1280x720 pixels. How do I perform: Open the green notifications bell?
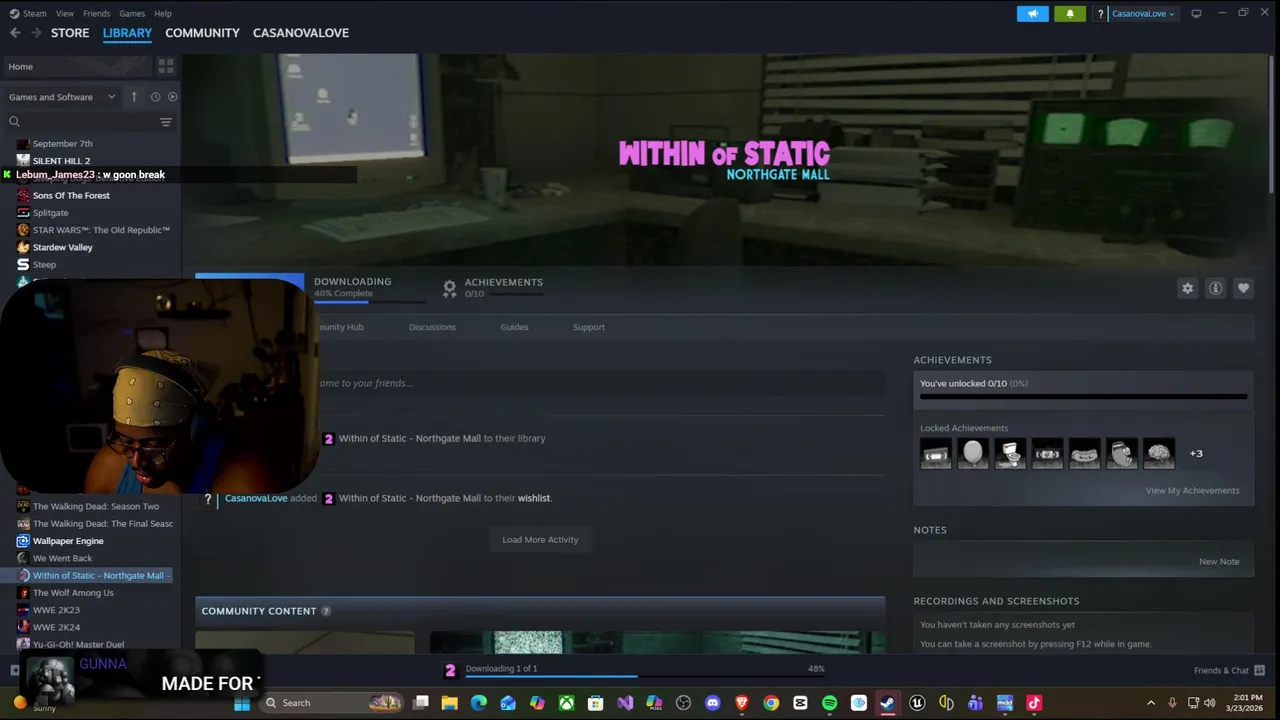click(1069, 13)
